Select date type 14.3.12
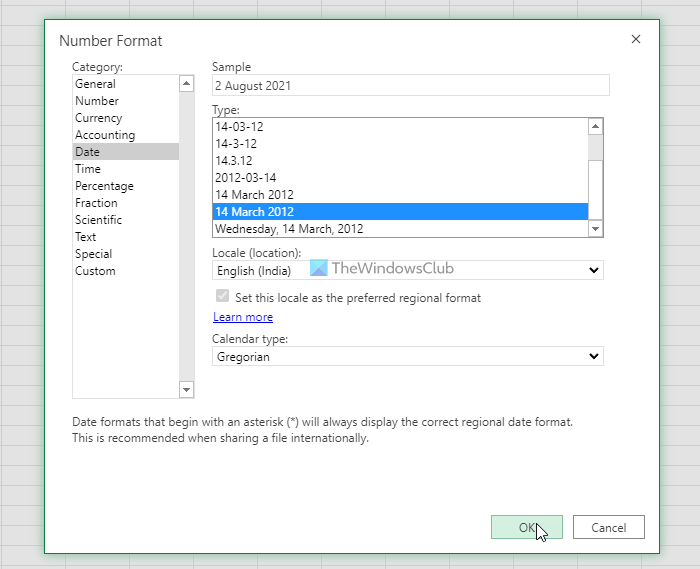Screen dimensions: 700x569 (400, 161)
